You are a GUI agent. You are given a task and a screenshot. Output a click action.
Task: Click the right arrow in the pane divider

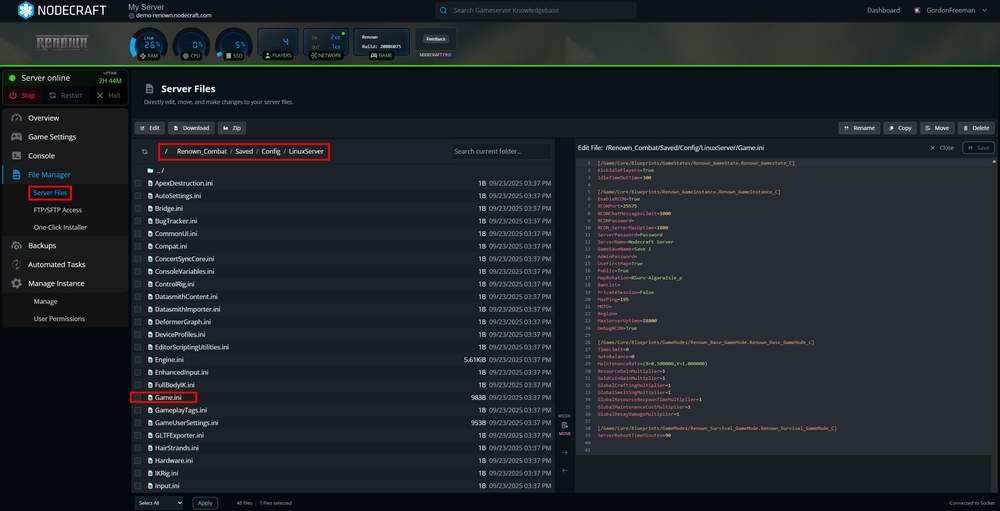coord(564,453)
